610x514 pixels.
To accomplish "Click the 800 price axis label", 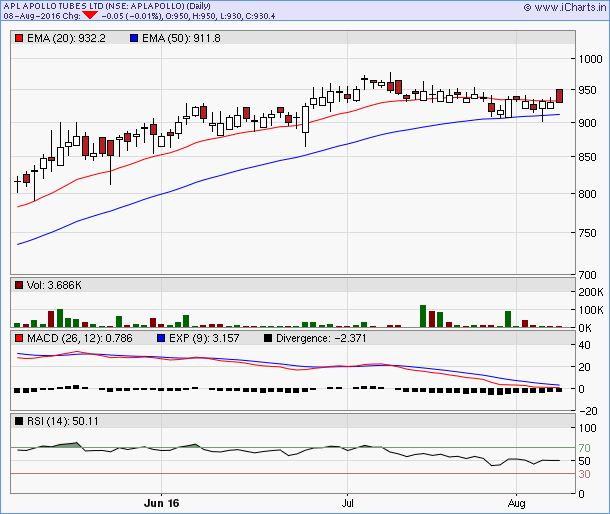I will click(587, 194).
